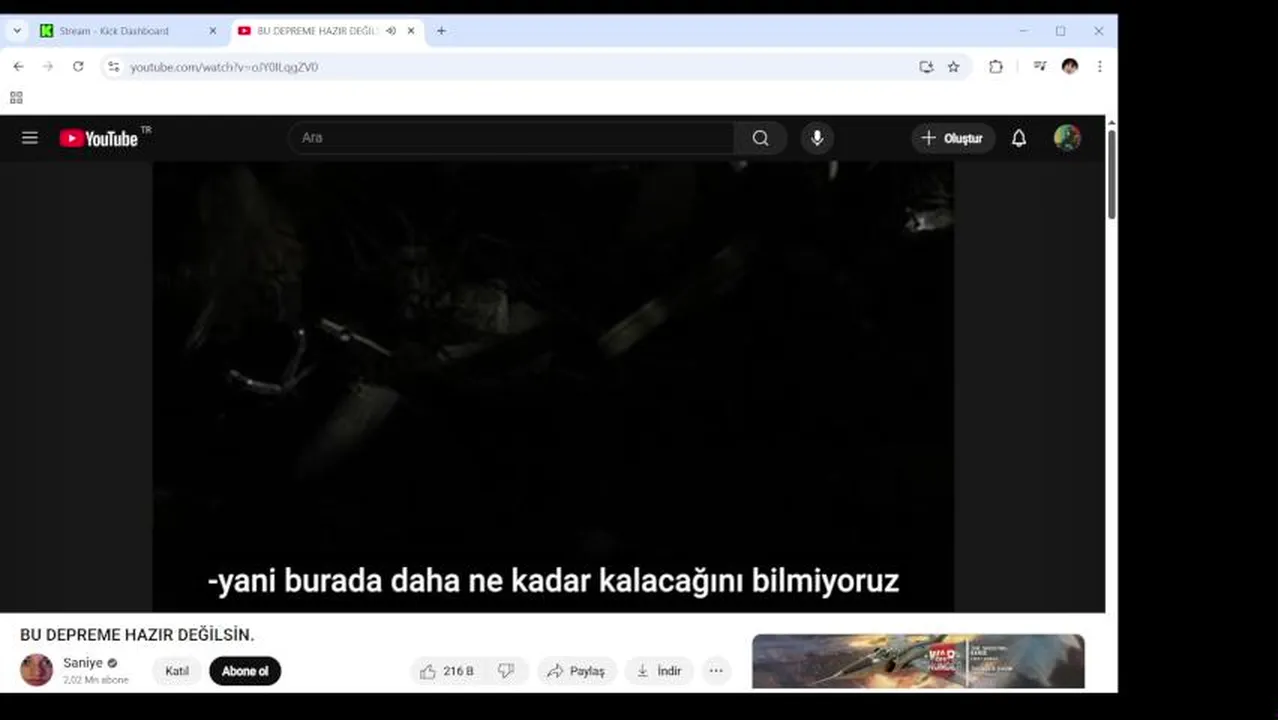1278x720 pixels.
Task: Open Chrome profile avatar
Action: pos(1069,67)
